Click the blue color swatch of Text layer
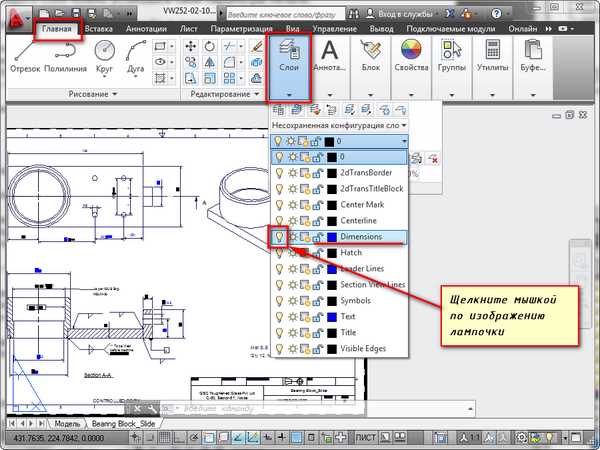The width and height of the screenshot is (600, 450). [330, 317]
